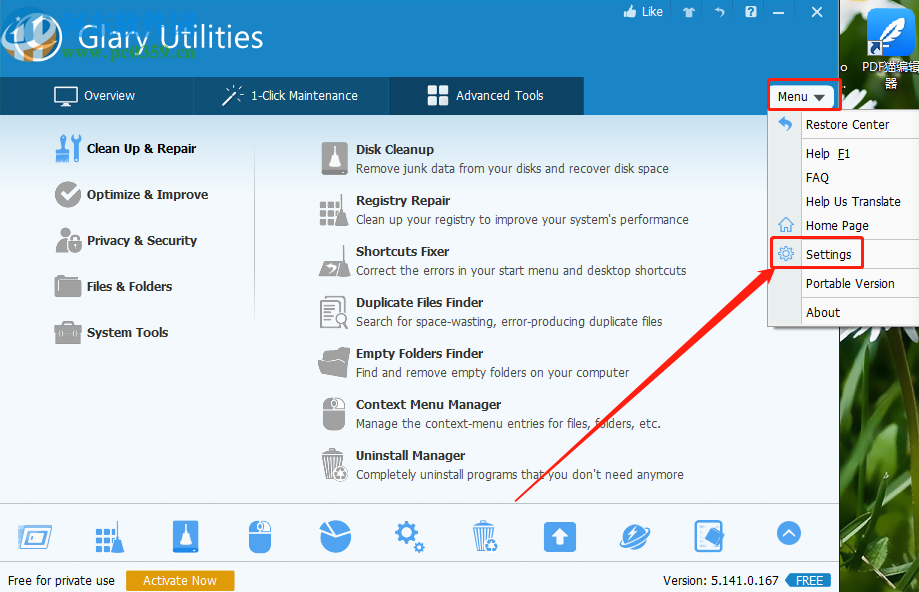The image size is (919, 592).
Task: Click the Optimize & Improve checkmark icon
Action: (x=68, y=195)
